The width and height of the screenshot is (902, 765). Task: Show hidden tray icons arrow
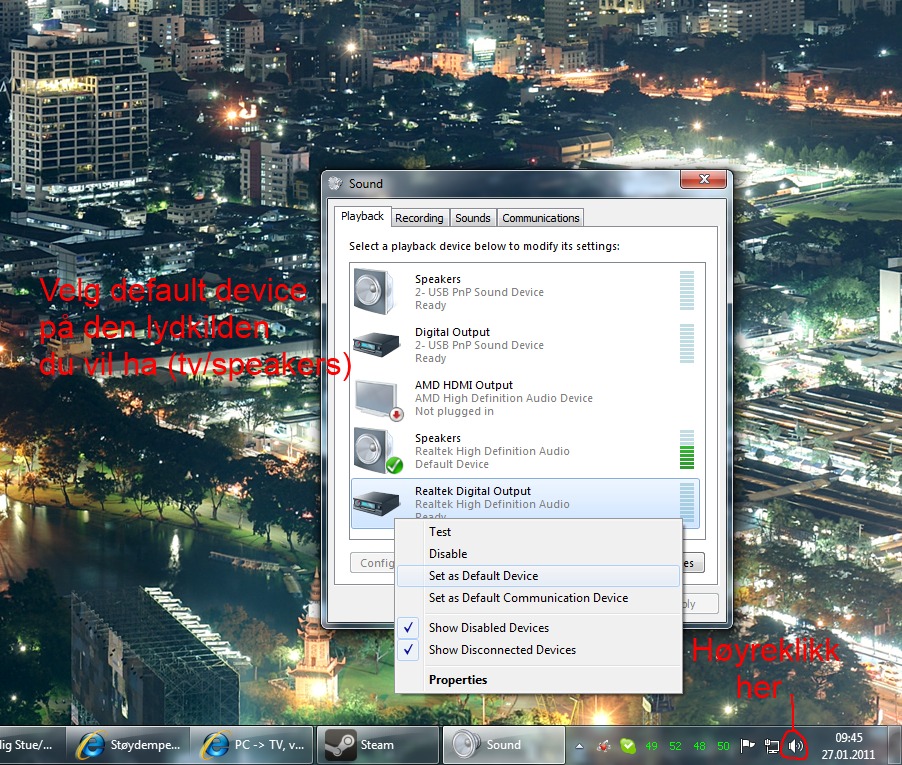click(579, 746)
